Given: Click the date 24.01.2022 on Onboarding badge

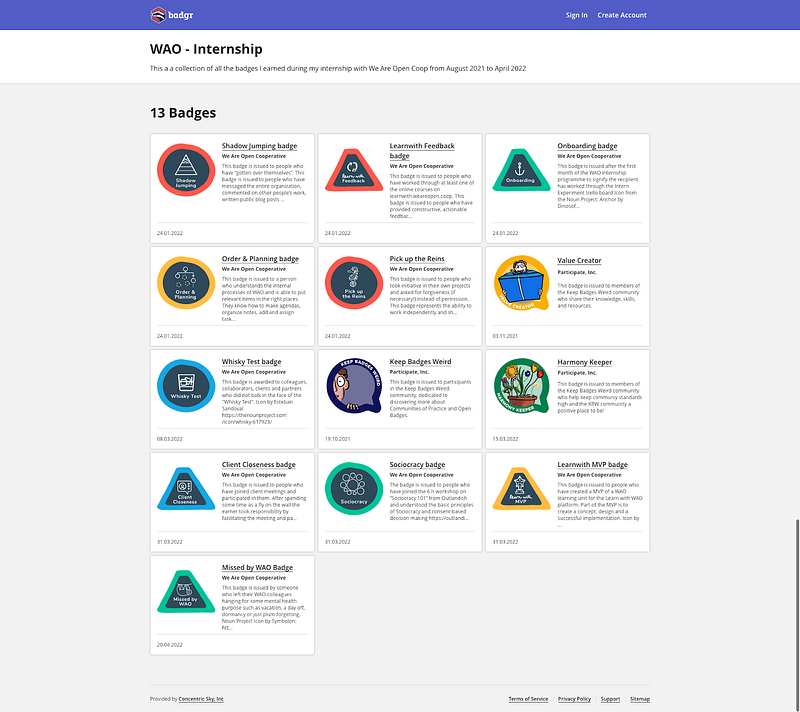Looking at the screenshot, I should click(x=505, y=233).
